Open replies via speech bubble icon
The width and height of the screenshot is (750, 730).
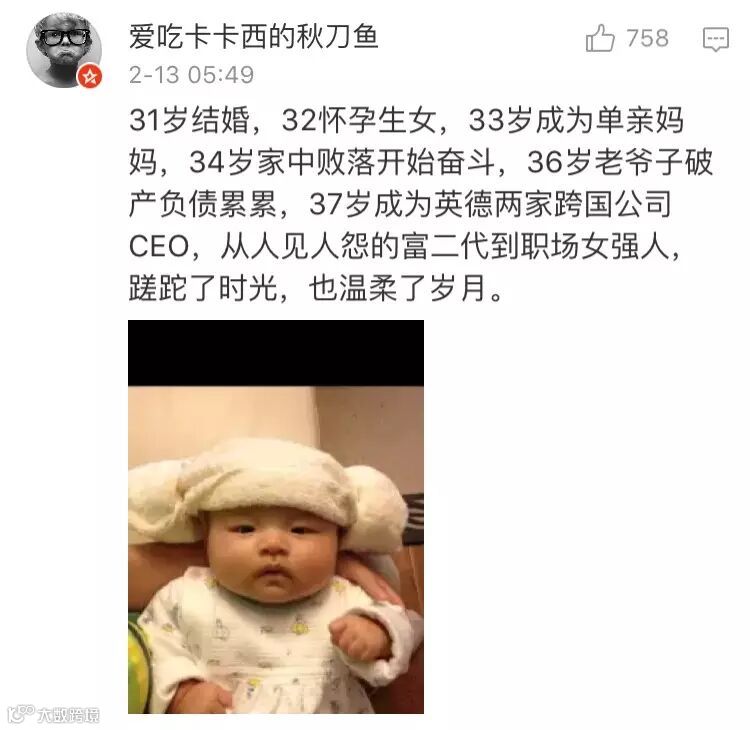pyautogui.click(x=716, y=39)
